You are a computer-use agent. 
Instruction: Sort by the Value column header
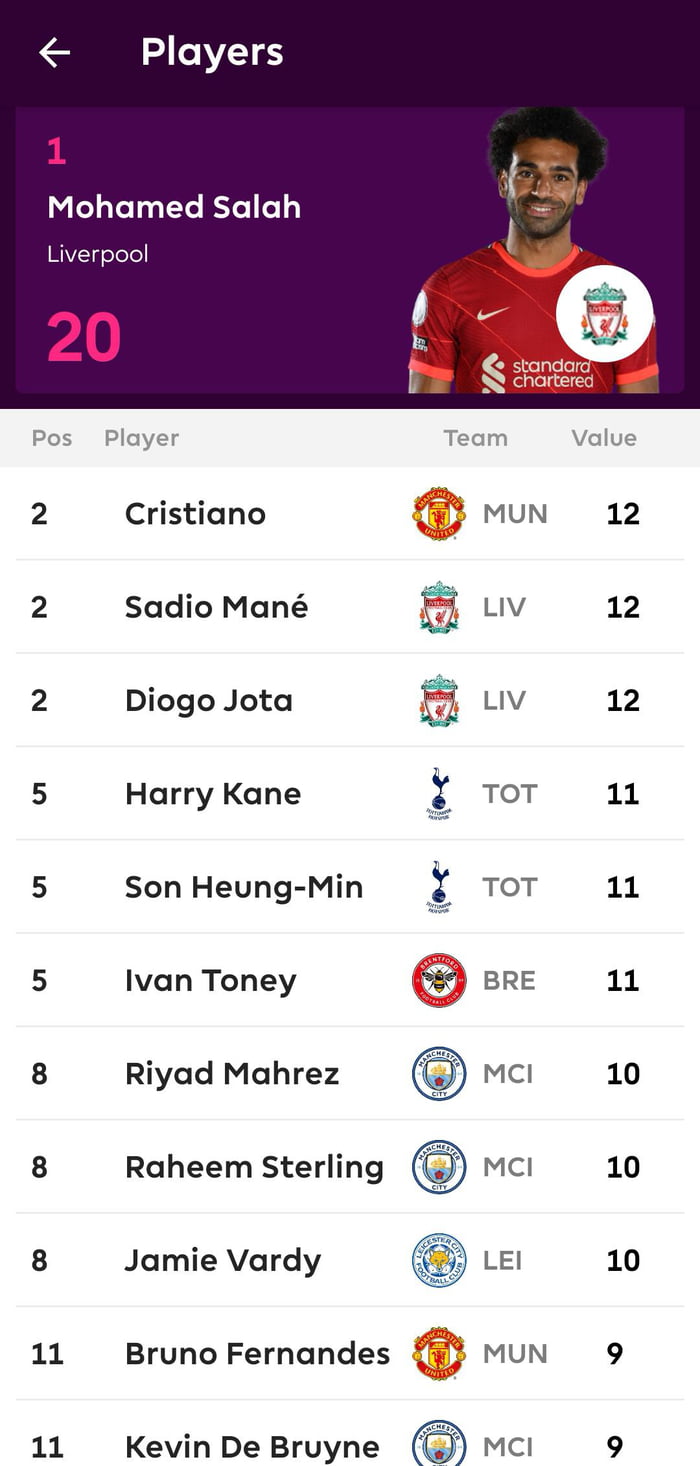[604, 438]
